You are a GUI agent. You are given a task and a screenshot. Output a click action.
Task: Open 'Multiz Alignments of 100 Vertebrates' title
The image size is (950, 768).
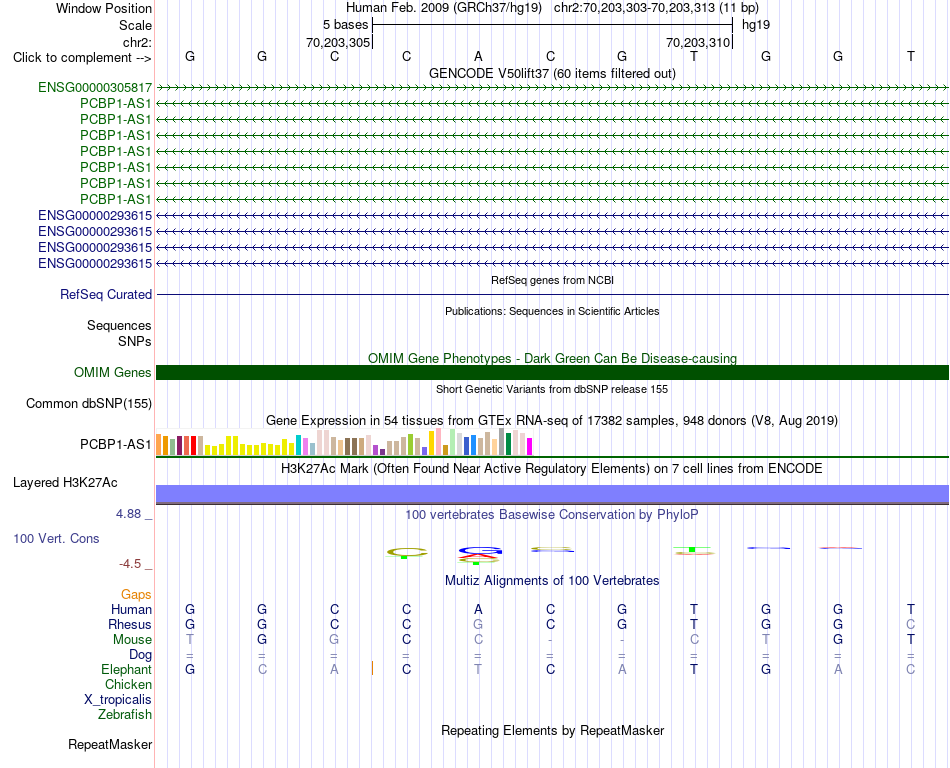(x=552, y=580)
